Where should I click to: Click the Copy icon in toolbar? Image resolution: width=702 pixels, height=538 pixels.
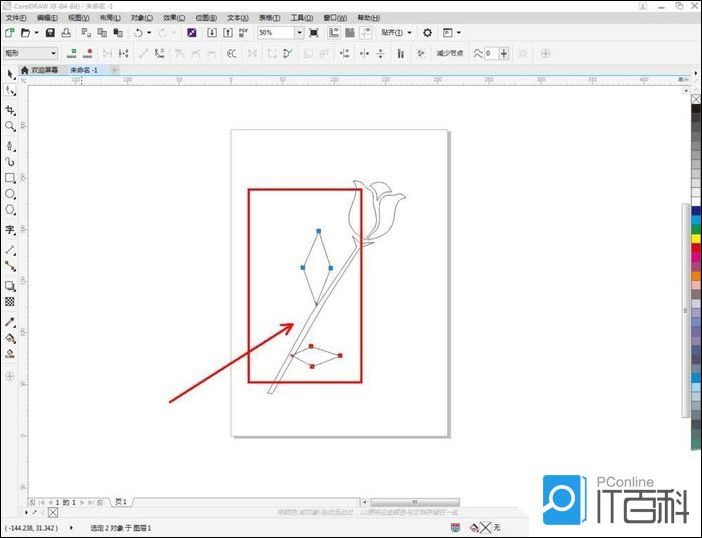point(102,33)
